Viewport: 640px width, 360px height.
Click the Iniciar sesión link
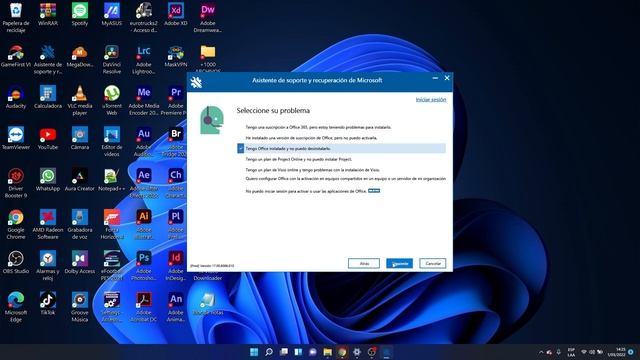431,100
